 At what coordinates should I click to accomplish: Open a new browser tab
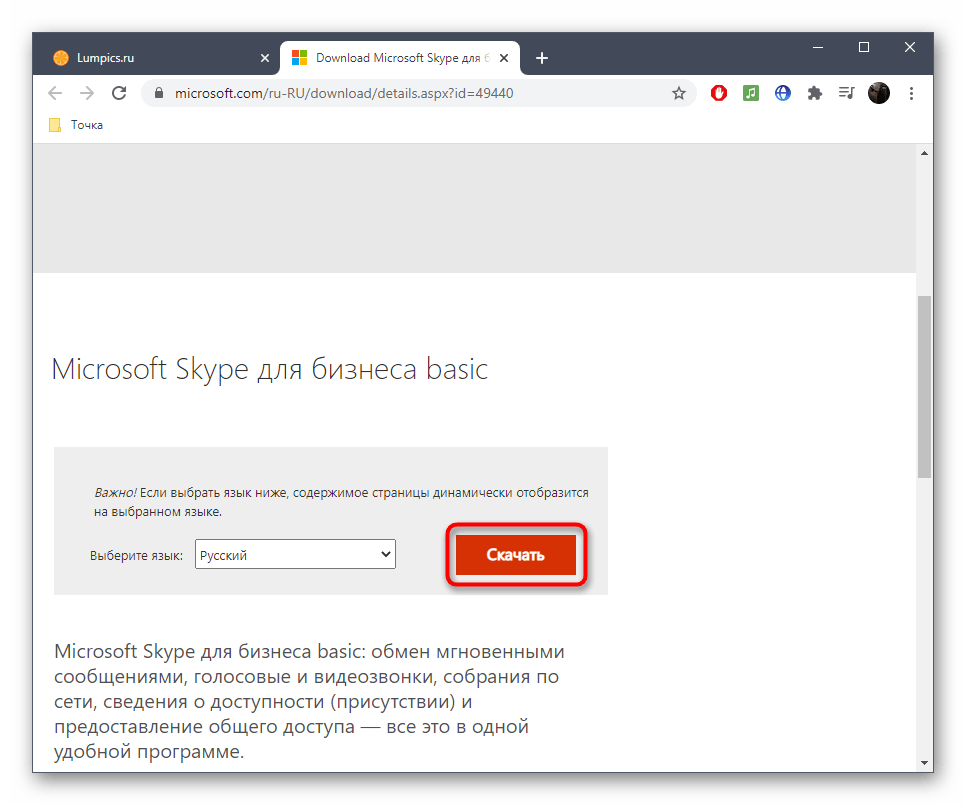542,58
